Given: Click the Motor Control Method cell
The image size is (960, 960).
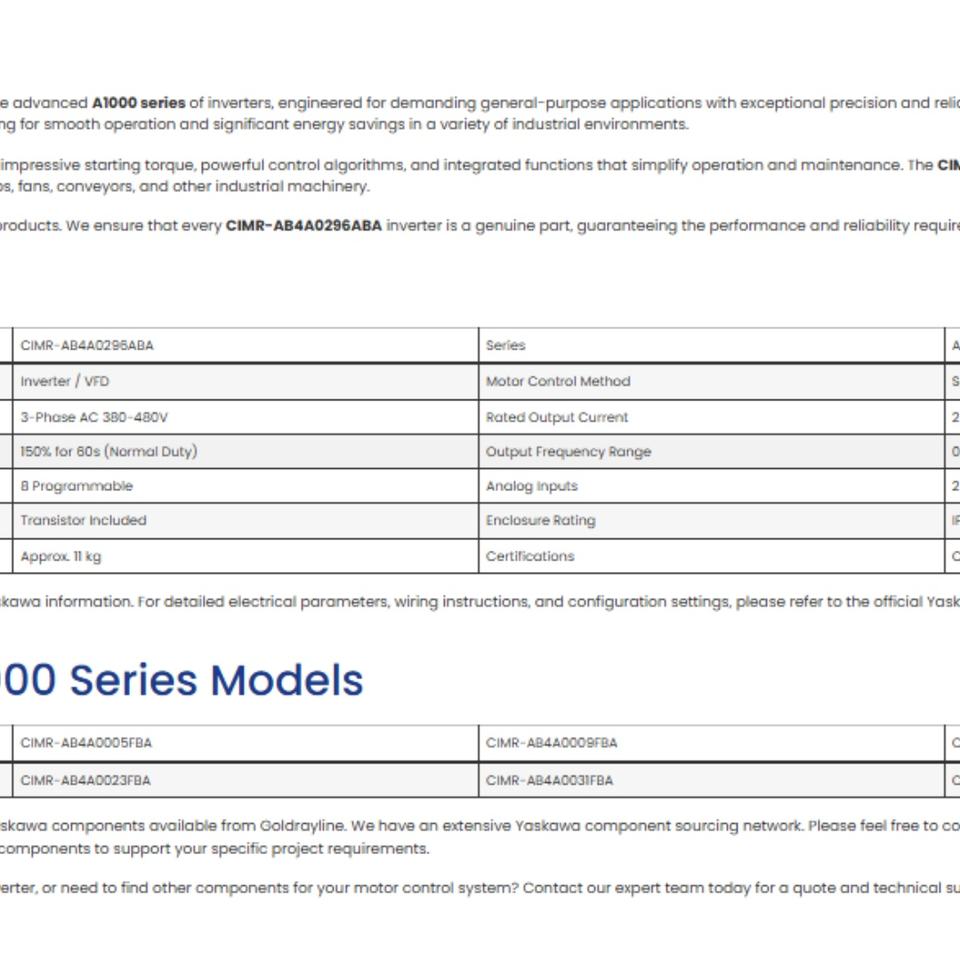Looking at the screenshot, I should 711,381.
